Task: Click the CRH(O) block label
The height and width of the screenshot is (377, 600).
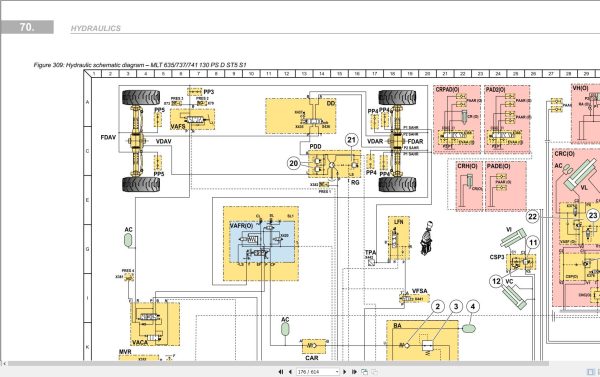Action: [x=468, y=166]
